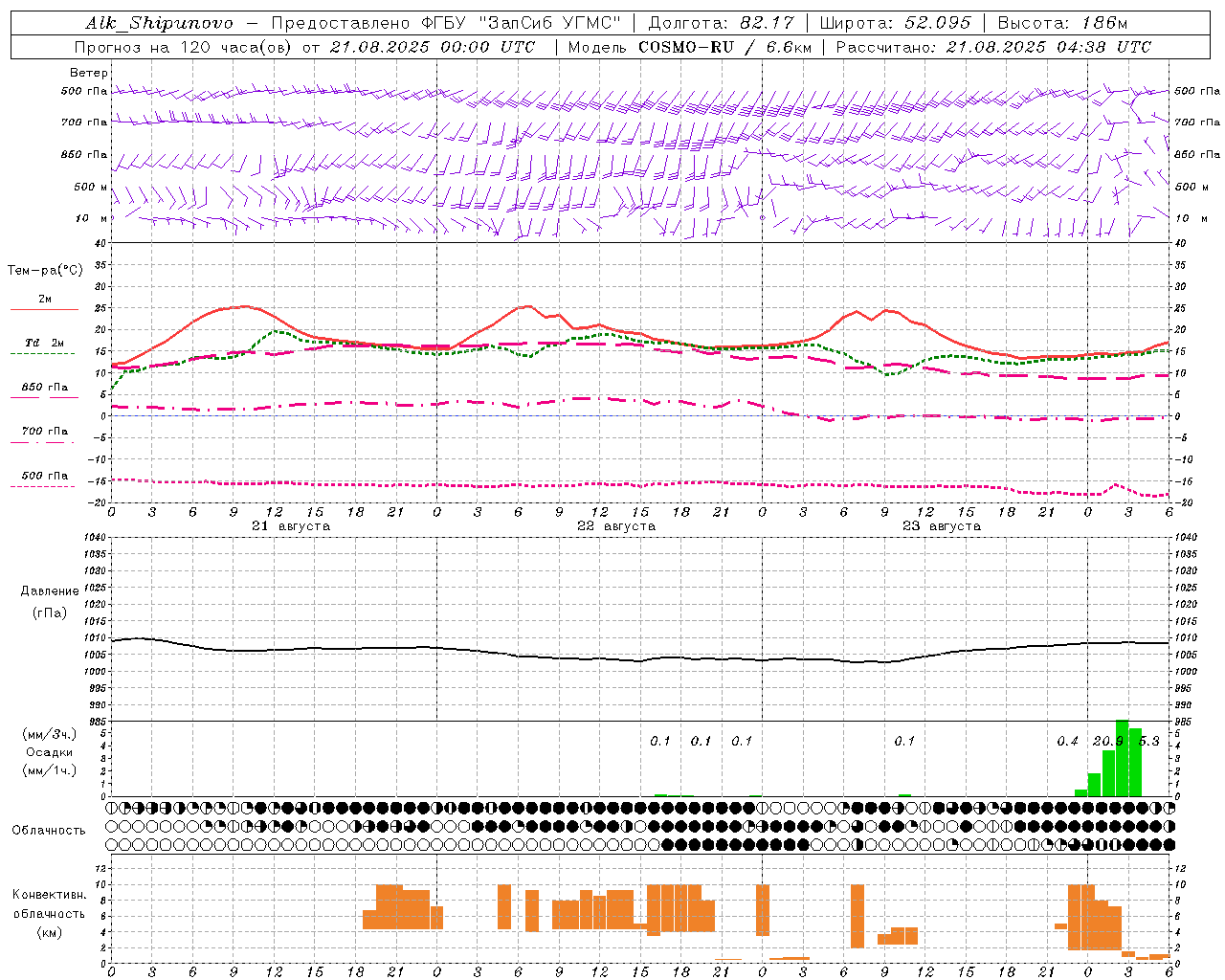Click the Давление pressure label
1225x980 pixels.
pos(50,591)
